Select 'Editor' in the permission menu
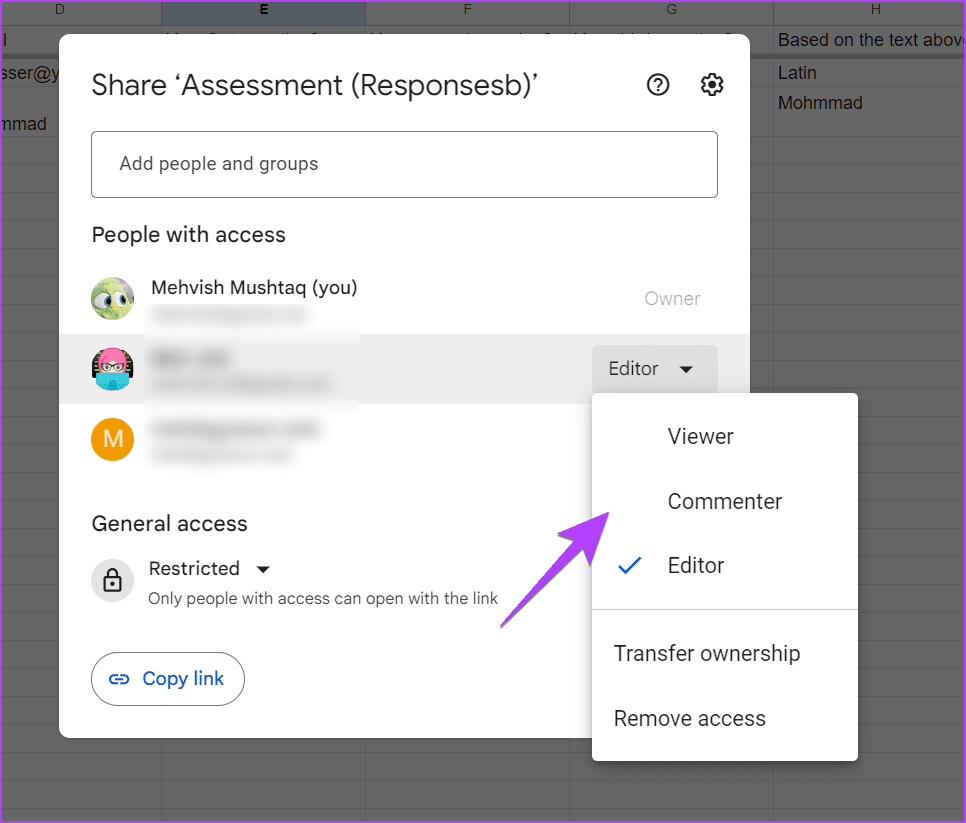This screenshot has width=966, height=823. pyautogui.click(x=695, y=565)
